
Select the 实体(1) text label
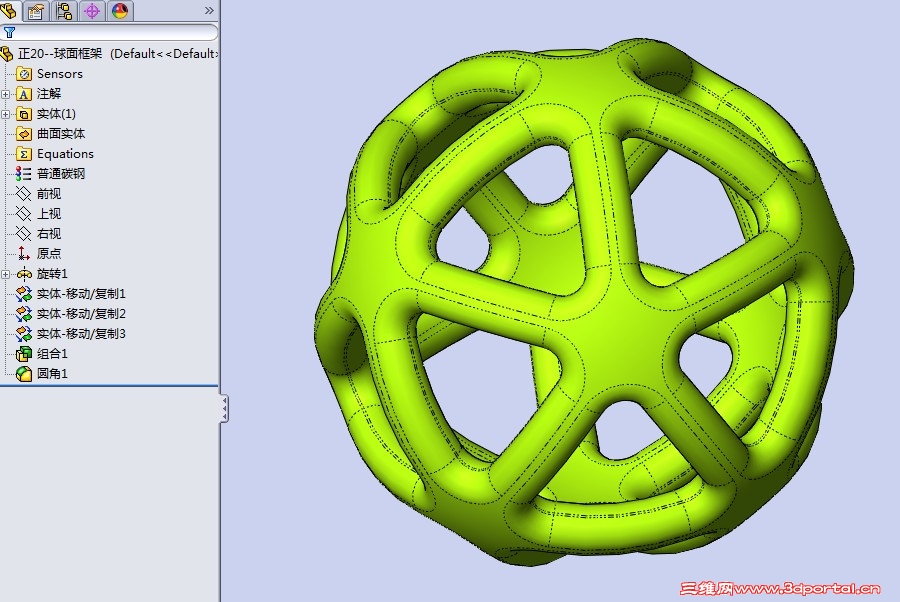[x=56, y=114]
